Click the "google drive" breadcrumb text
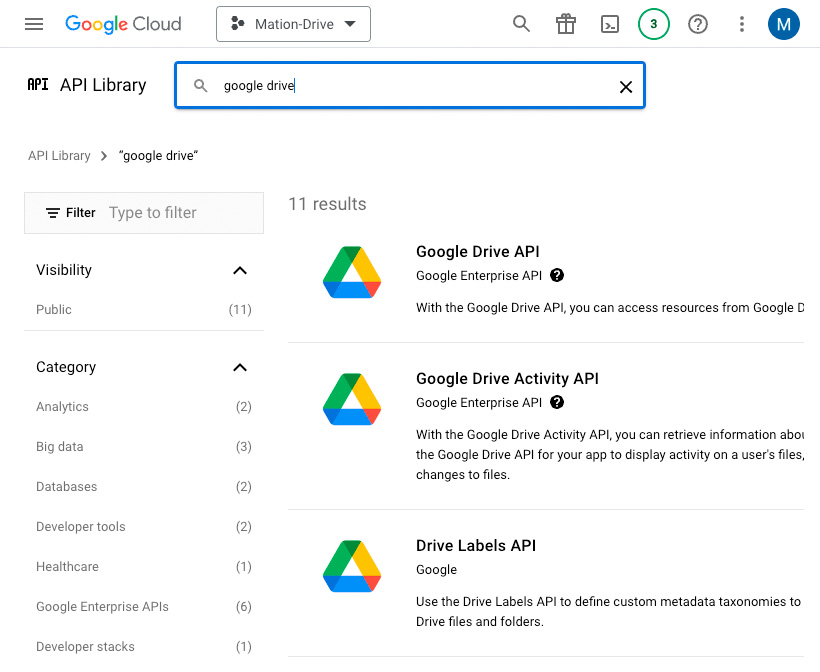Screen dimensions: 820x672 (158, 156)
